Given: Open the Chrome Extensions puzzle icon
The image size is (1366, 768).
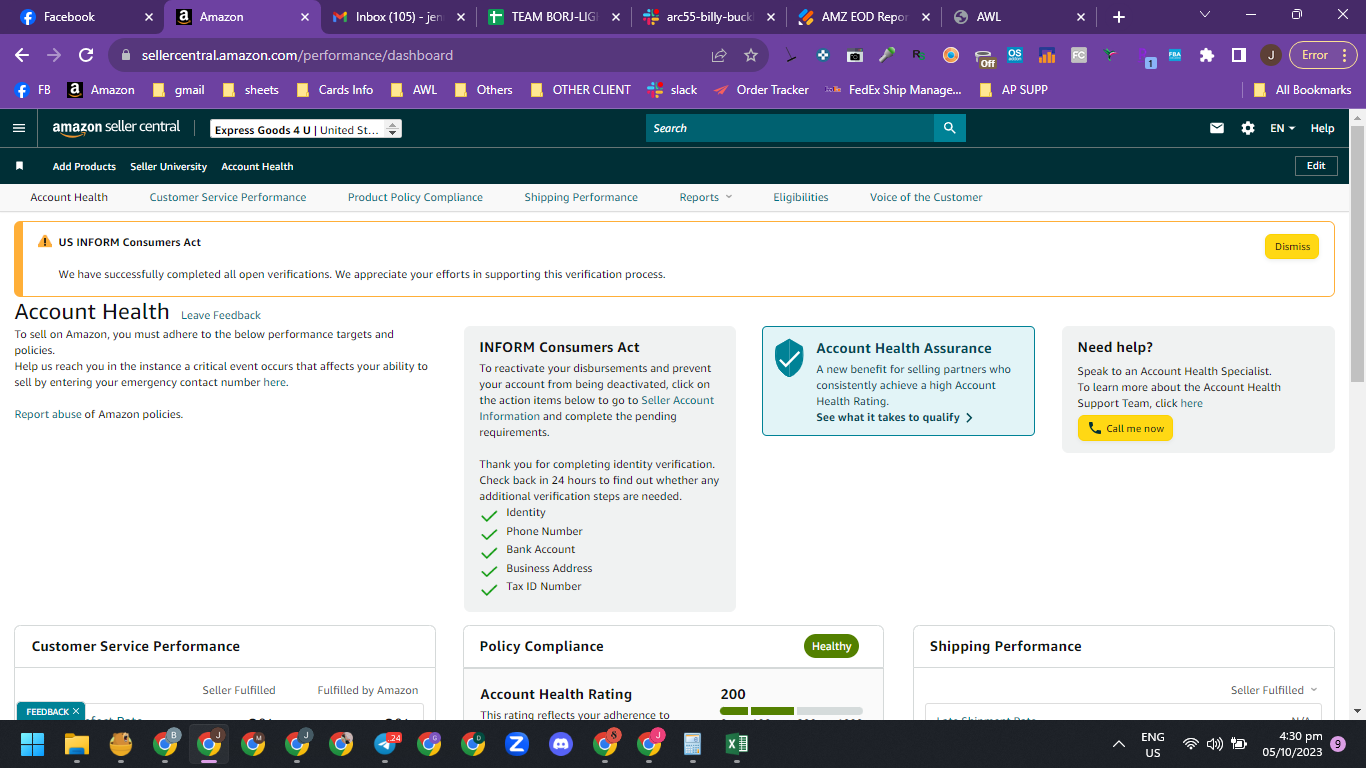Looking at the screenshot, I should coord(1207,55).
